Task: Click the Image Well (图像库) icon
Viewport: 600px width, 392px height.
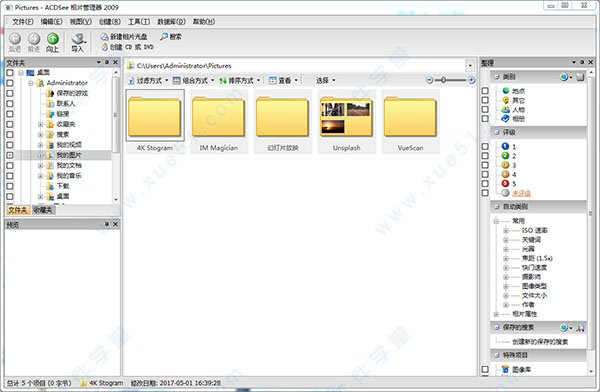Action: (x=505, y=369)
